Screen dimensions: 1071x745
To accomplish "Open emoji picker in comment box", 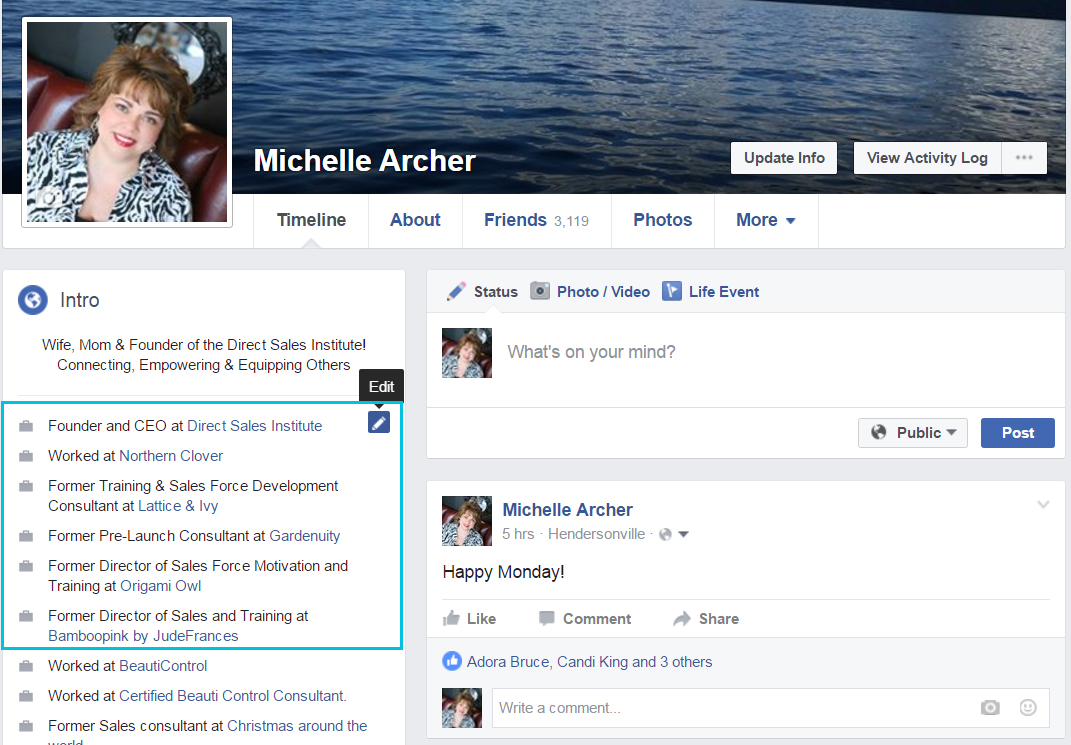I will (x=1028, y=708).
